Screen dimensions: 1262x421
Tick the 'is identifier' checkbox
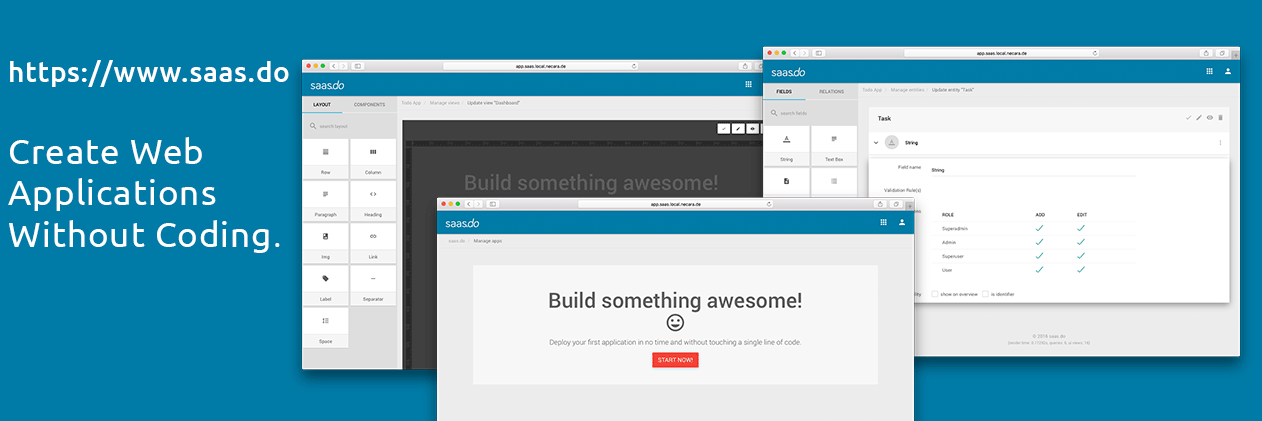coord(985,294)
